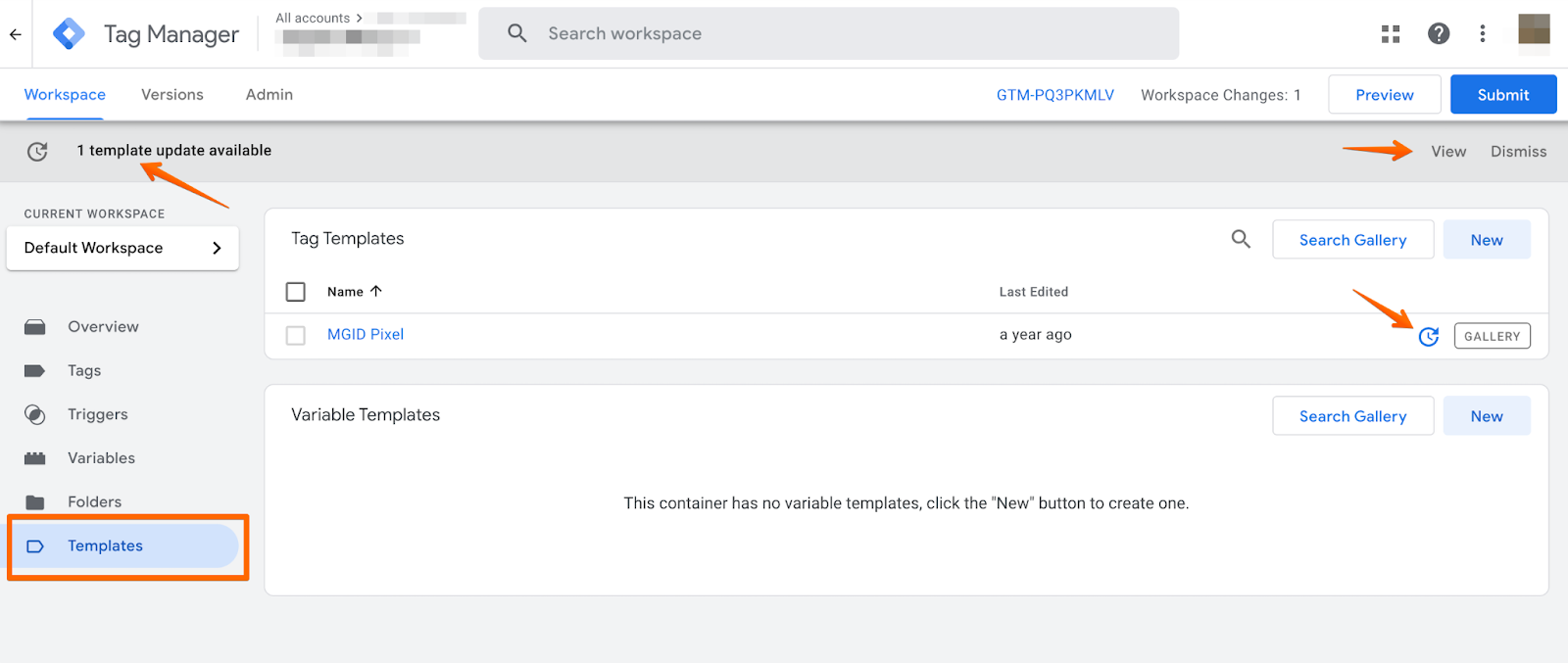Viewport: 1568px width, 663px height.
Task: Select Triggers in the sidebar
Action: click(97, 414)
